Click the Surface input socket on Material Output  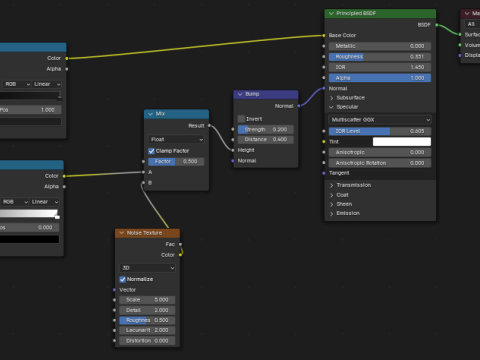click(x=460, y=35)
